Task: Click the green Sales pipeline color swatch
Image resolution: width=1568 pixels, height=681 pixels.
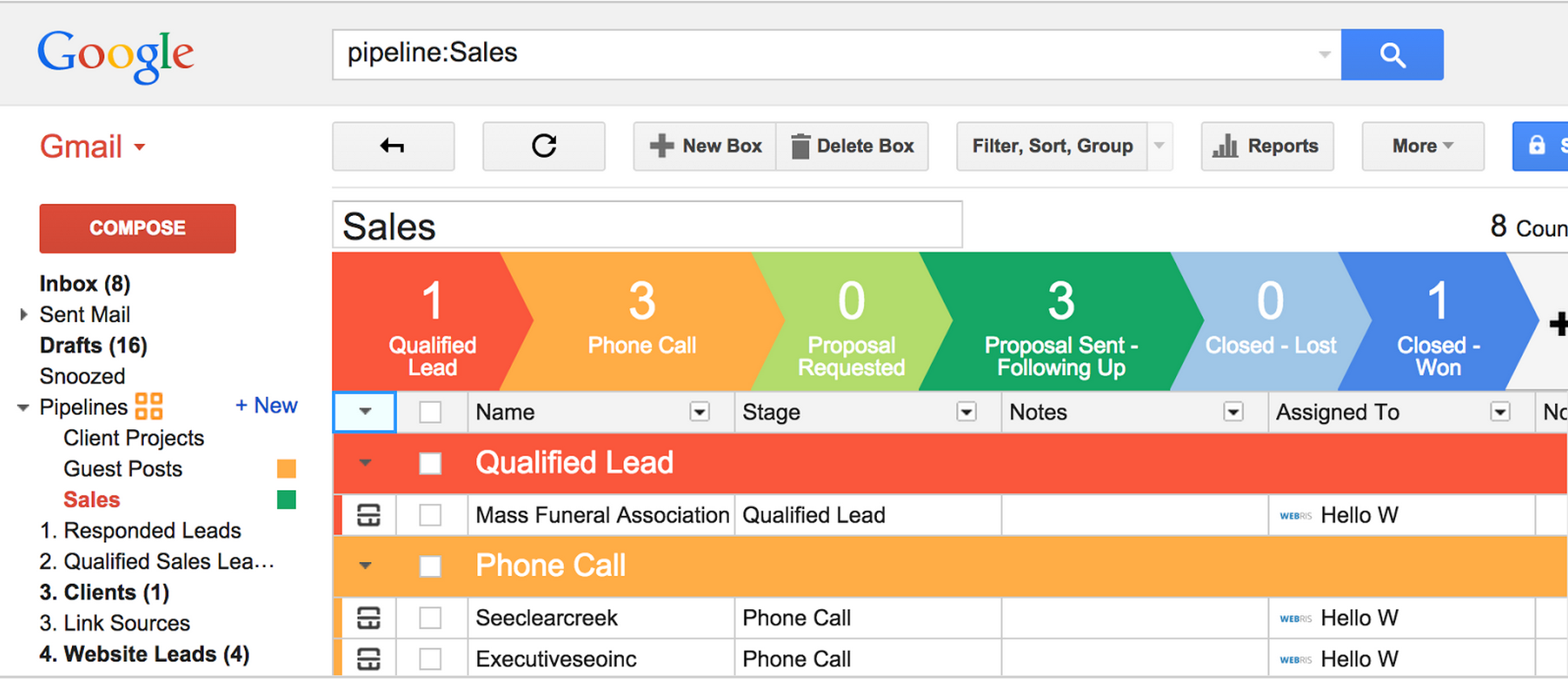Action: [x=286, y=500]
